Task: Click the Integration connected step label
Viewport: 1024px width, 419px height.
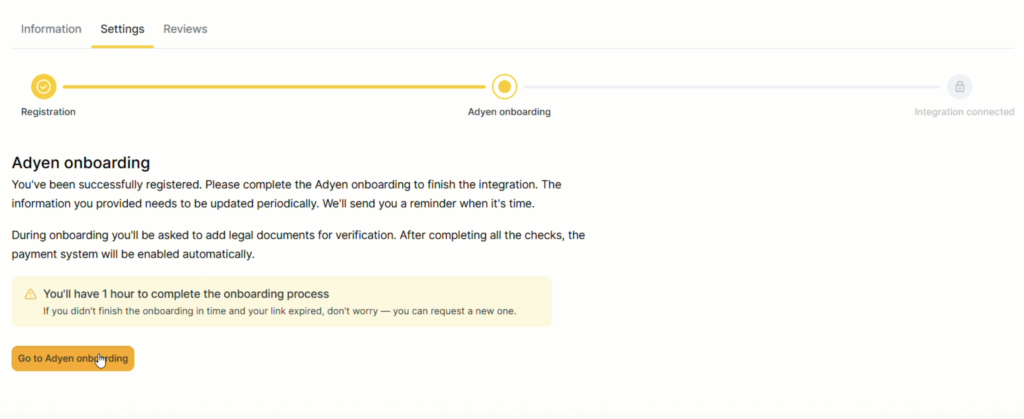Action: [x=964, y=112]
